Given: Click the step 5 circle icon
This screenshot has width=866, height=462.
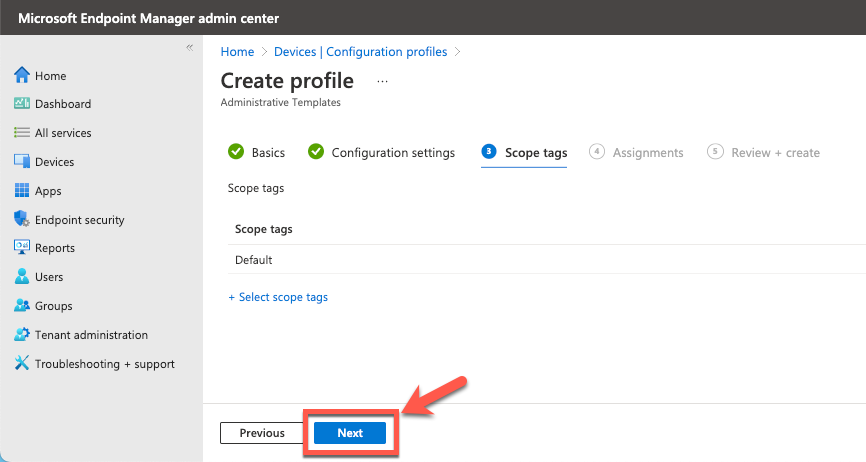Looking at the screenshot, I should click(715, 151).
